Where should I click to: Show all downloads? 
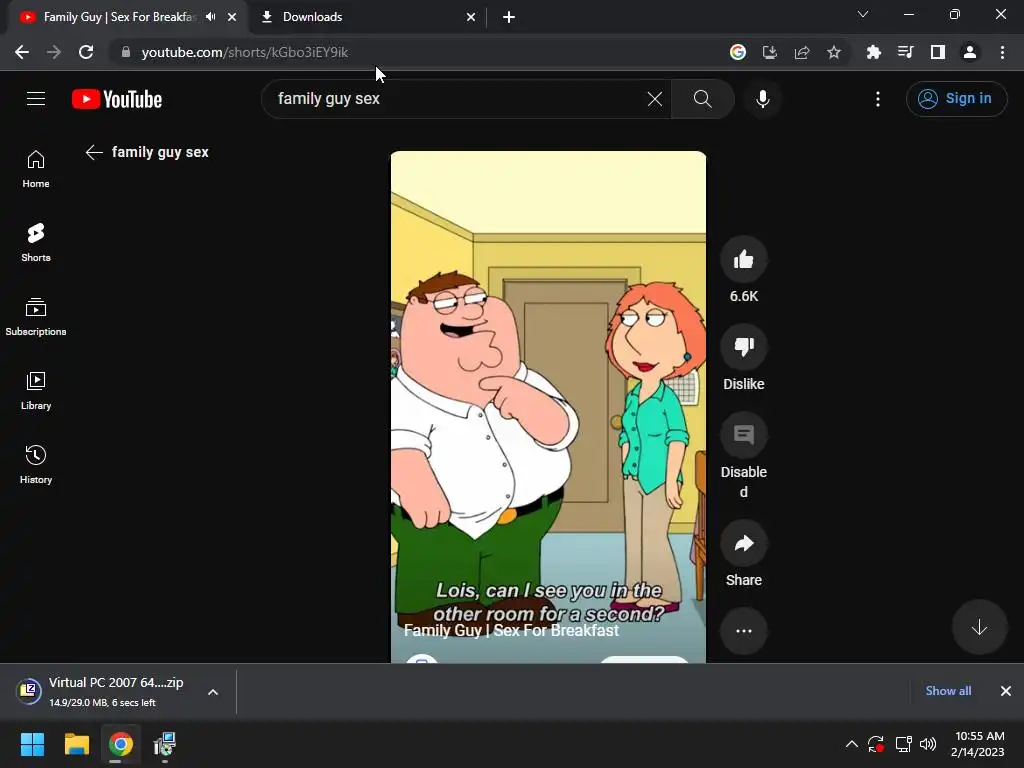[x=948, y=691]
